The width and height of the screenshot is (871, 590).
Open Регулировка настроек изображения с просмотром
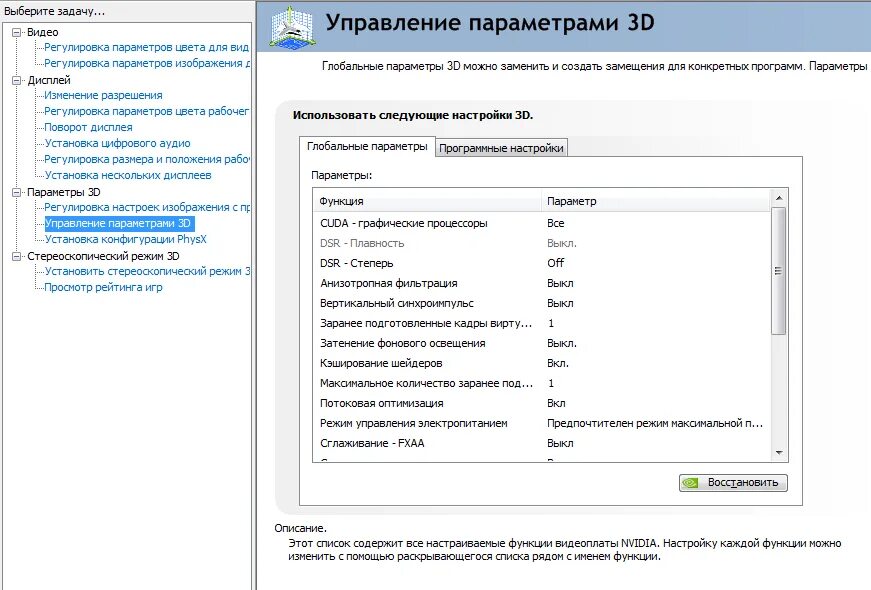(x=147, y=207)
